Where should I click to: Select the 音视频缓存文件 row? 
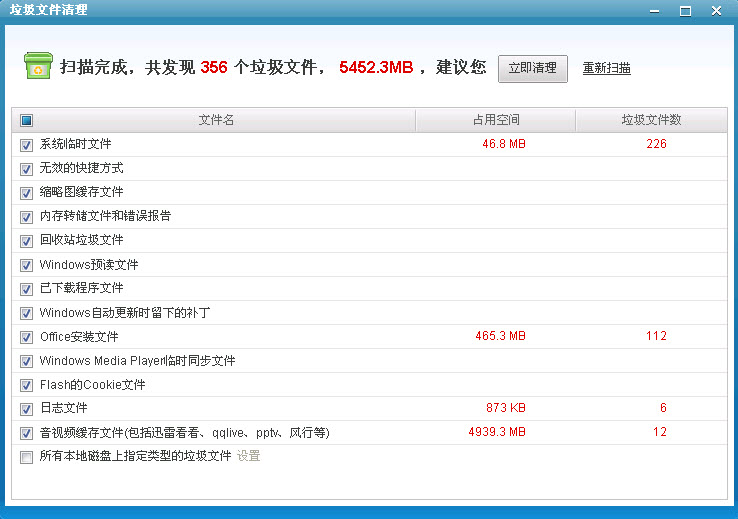pos(184,433)
